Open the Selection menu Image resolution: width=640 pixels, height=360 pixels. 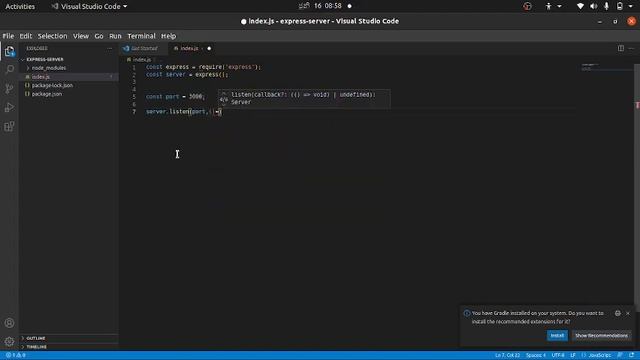(x=52, y=36)
